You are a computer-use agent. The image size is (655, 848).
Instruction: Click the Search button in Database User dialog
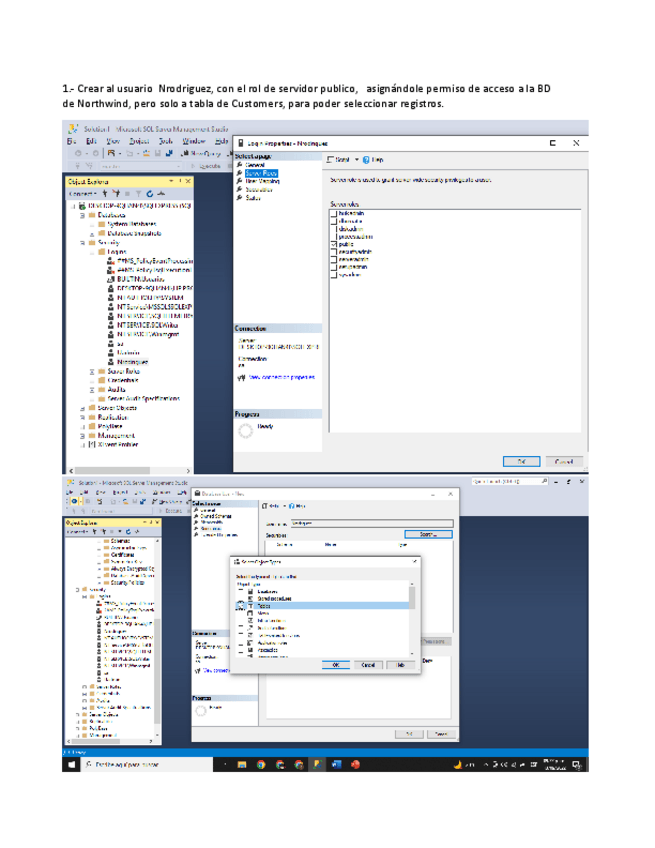[427, 534]
